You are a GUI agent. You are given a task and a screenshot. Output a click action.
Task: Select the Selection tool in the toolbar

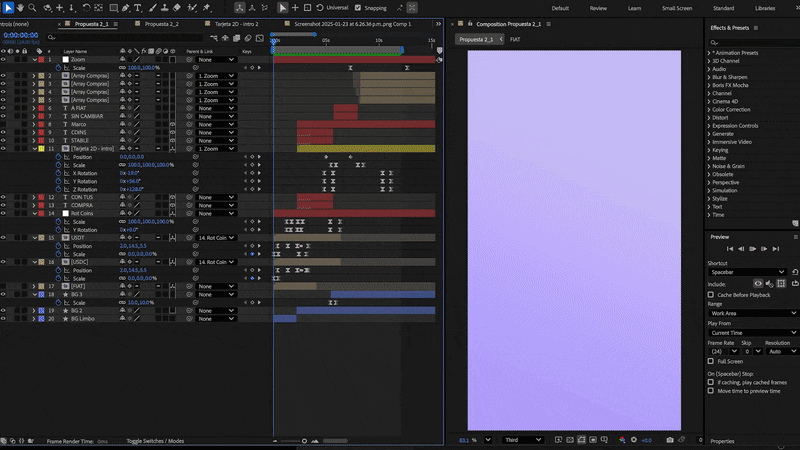click(x=8, y=8)
